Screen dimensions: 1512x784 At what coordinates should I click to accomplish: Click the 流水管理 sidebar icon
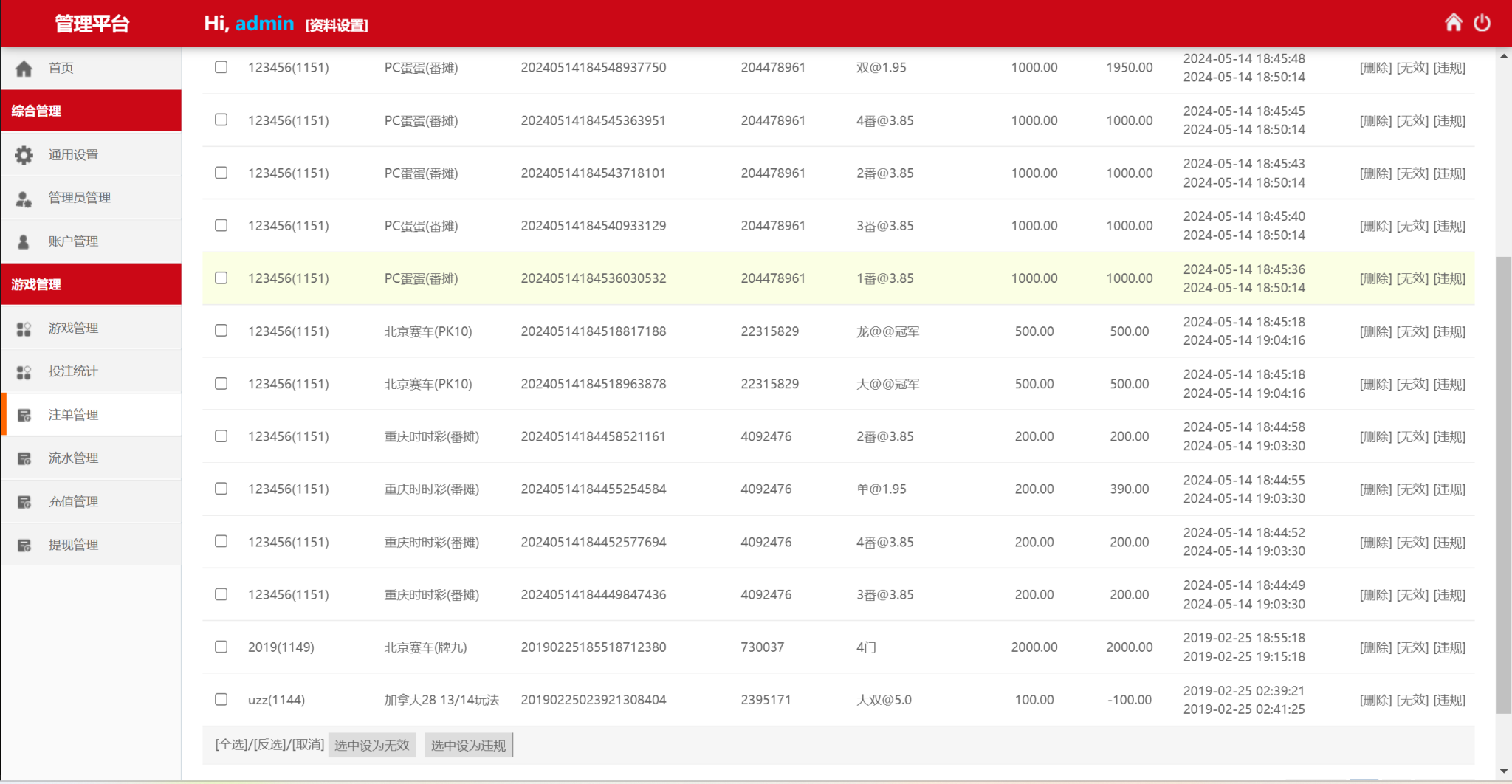point(24,458)
